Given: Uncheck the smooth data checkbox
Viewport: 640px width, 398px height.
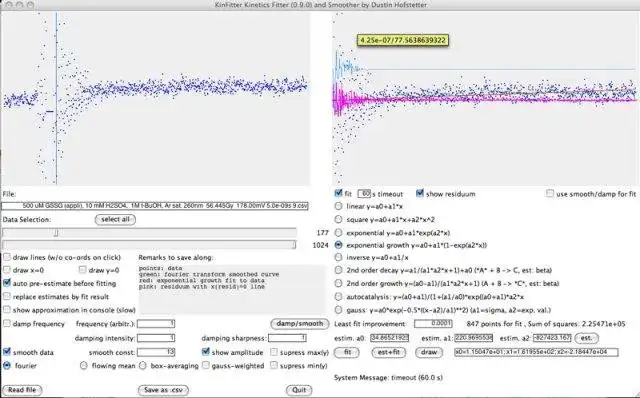Looking at the screenshot, I should tap(7, 352).
